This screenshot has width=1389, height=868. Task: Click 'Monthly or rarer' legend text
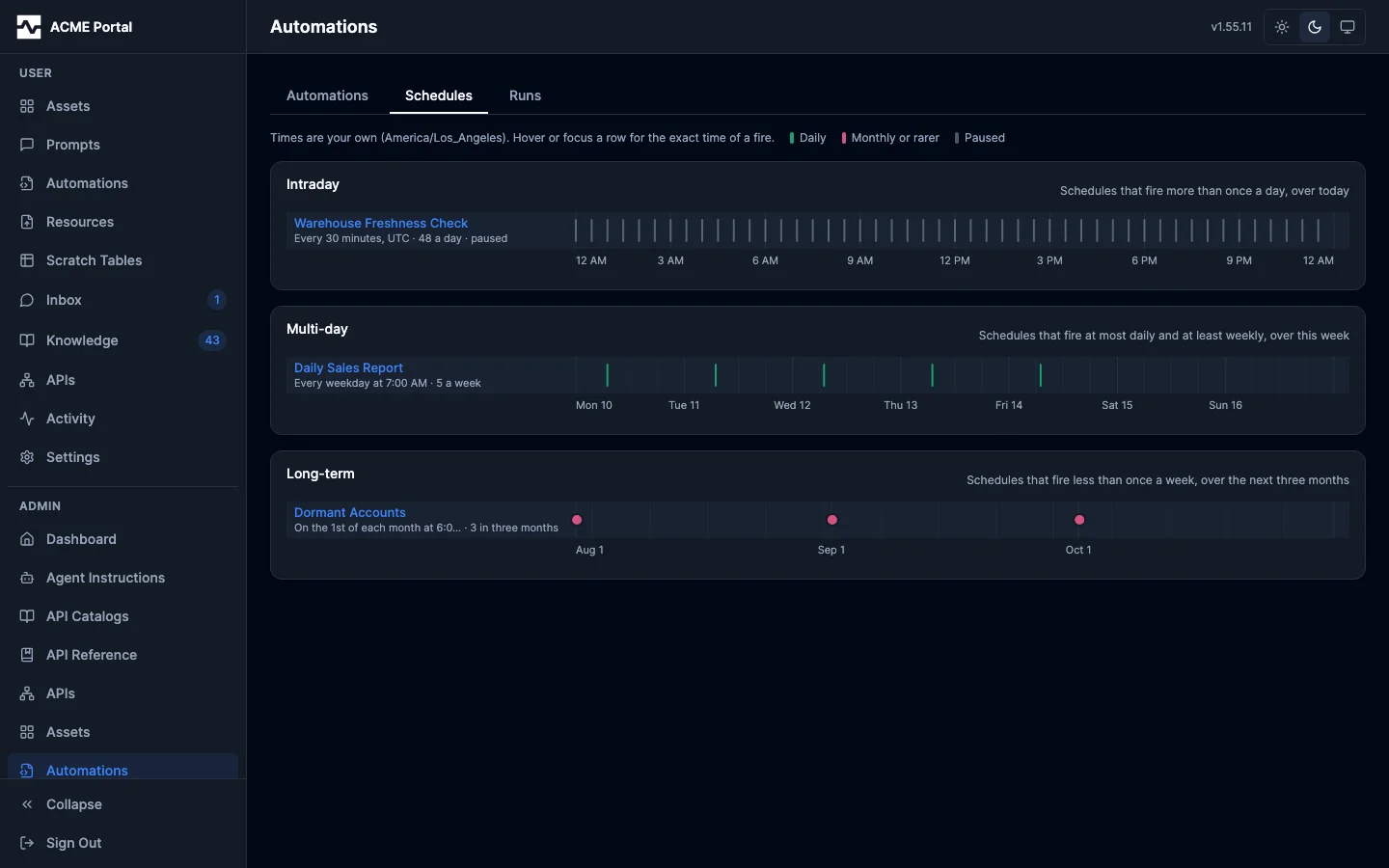coord(895,138)
